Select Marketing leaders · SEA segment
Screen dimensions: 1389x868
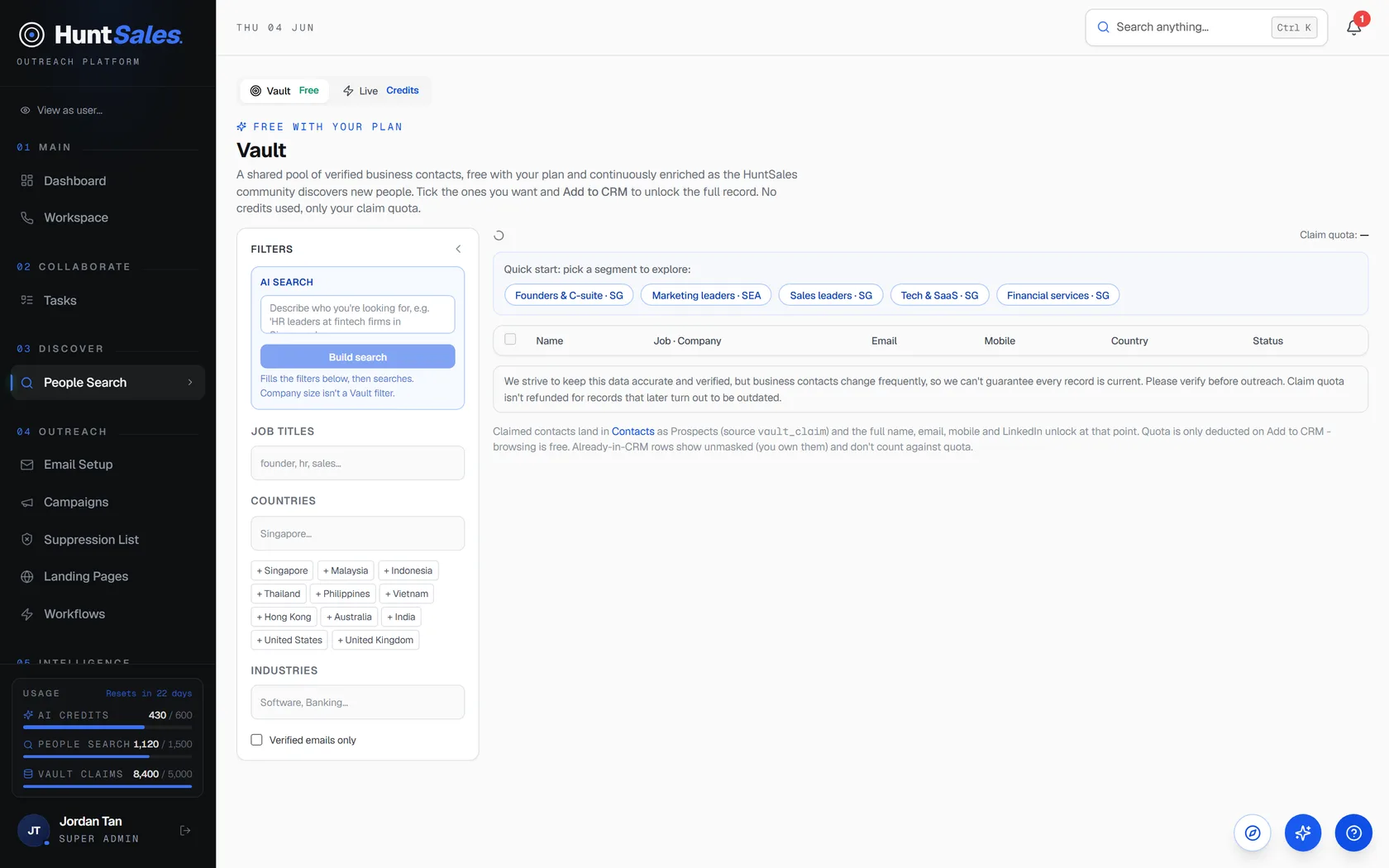coord(706,295)
